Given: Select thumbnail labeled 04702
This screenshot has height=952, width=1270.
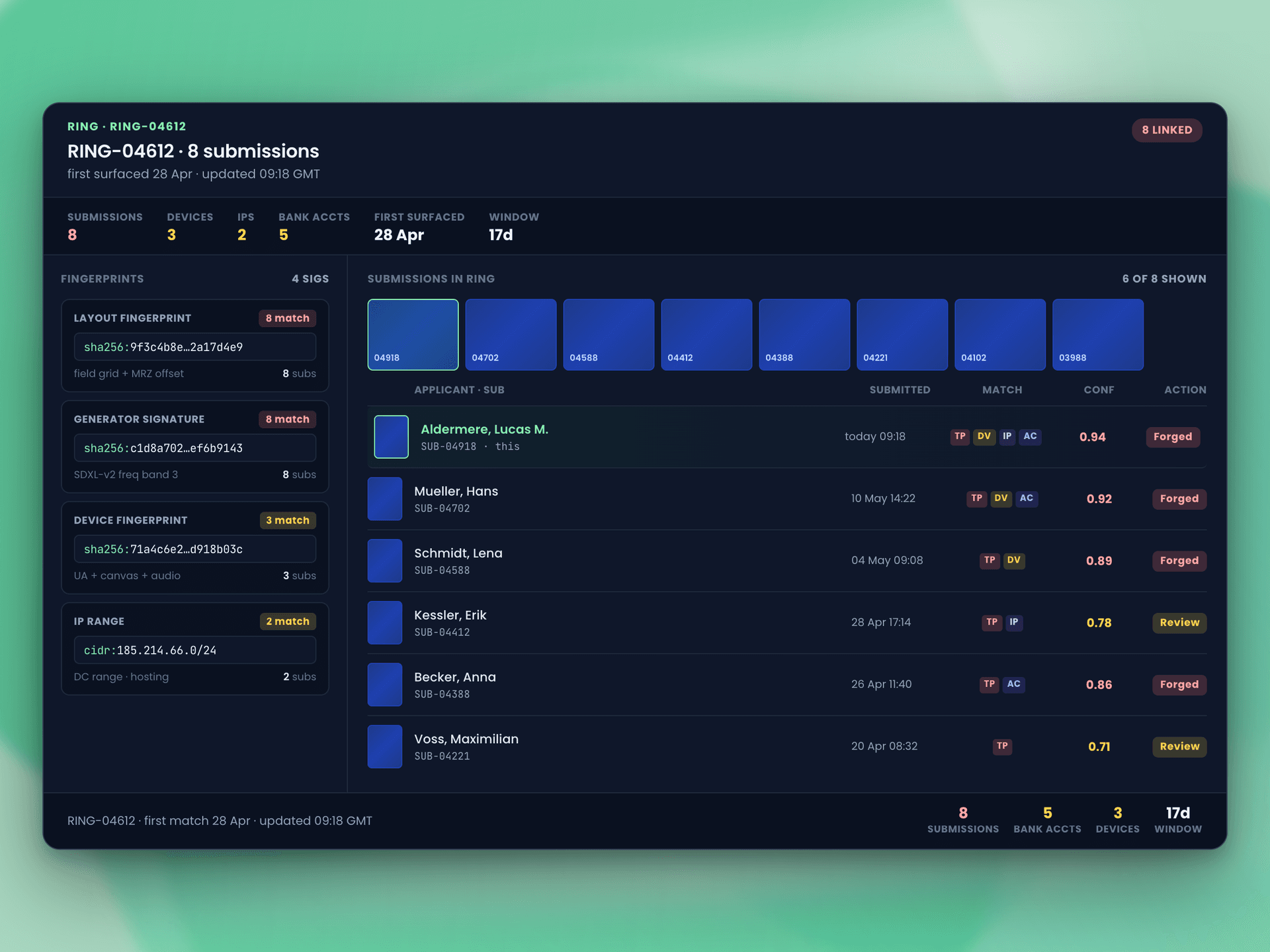Looking at the screenshot, I should coord(511,335).
